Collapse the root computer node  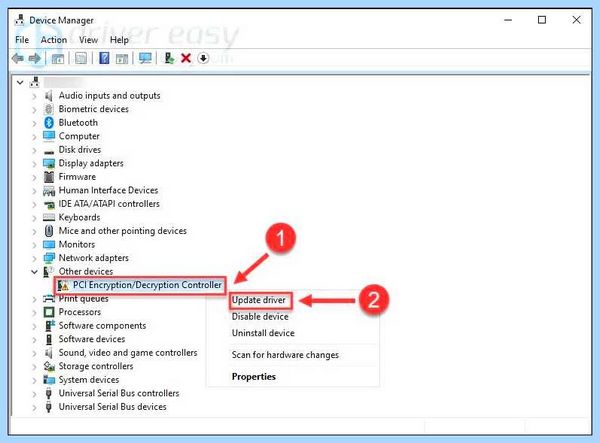[20, 82]
